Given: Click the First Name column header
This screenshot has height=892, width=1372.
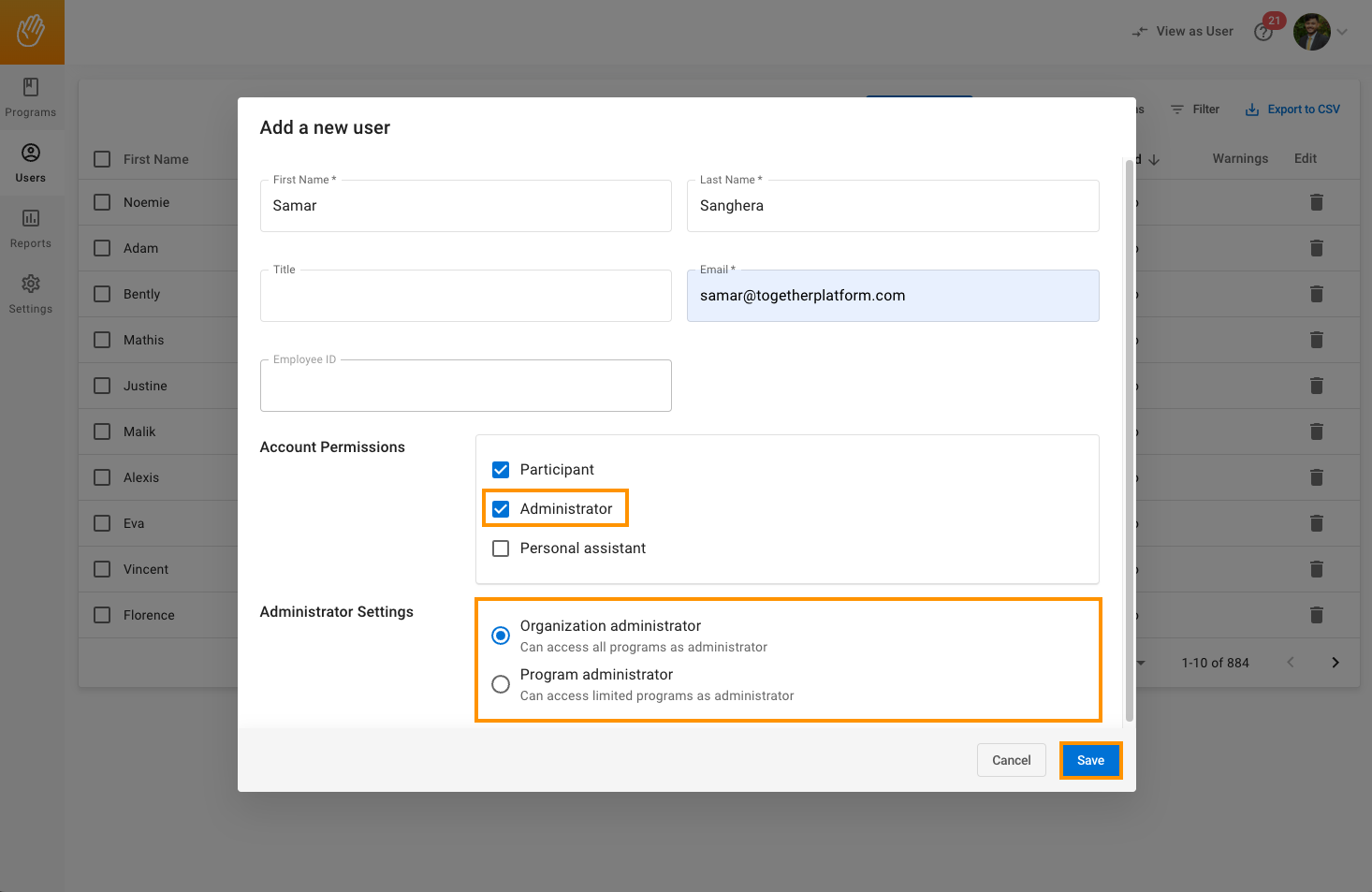Looking at the screenshot, I should click(156, 160).
